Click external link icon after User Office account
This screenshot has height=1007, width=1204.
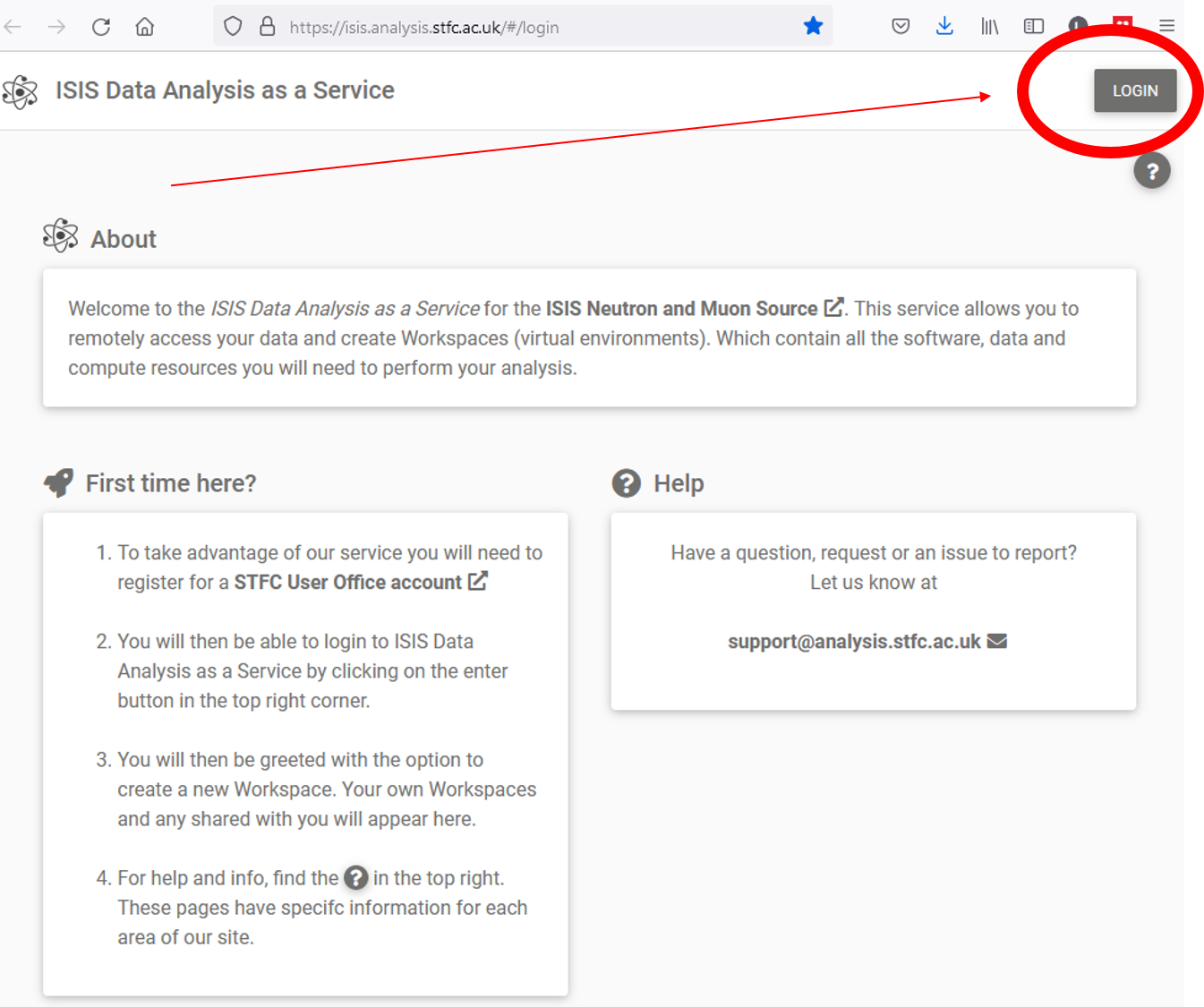(x=478, y=581)
